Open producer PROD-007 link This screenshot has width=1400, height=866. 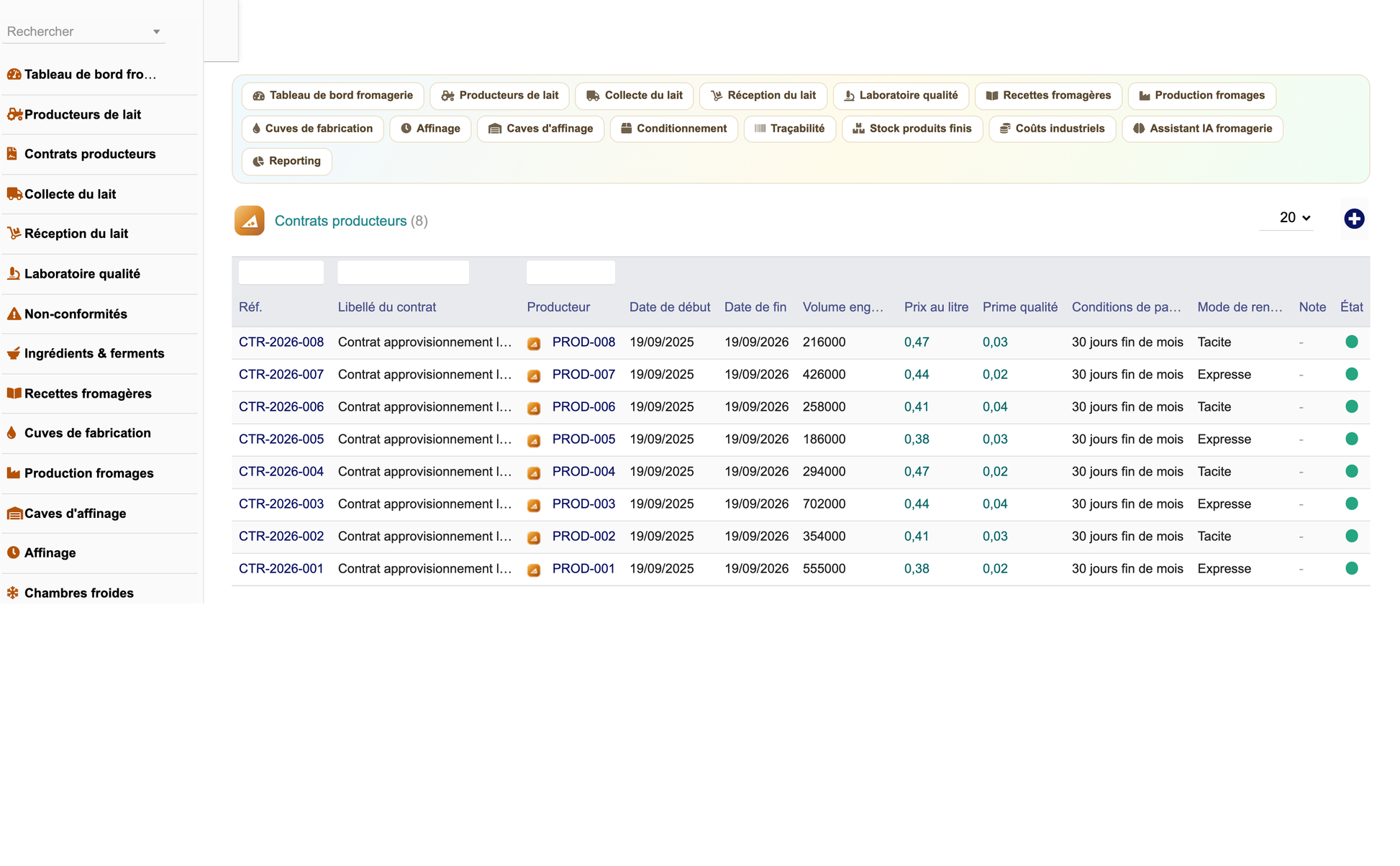[x=583, y=375]
